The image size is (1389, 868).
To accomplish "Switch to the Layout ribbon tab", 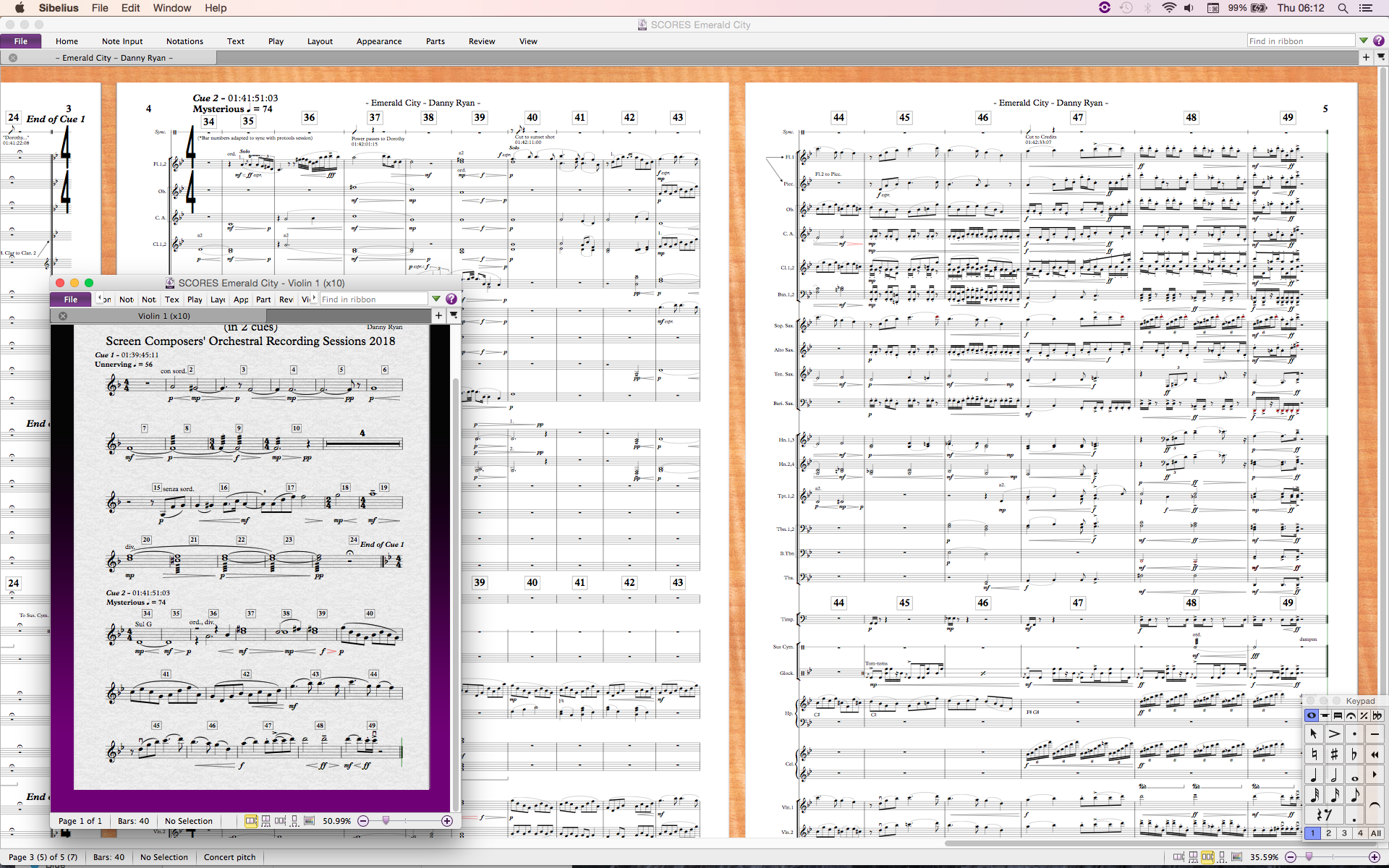I will coord(320,41).
